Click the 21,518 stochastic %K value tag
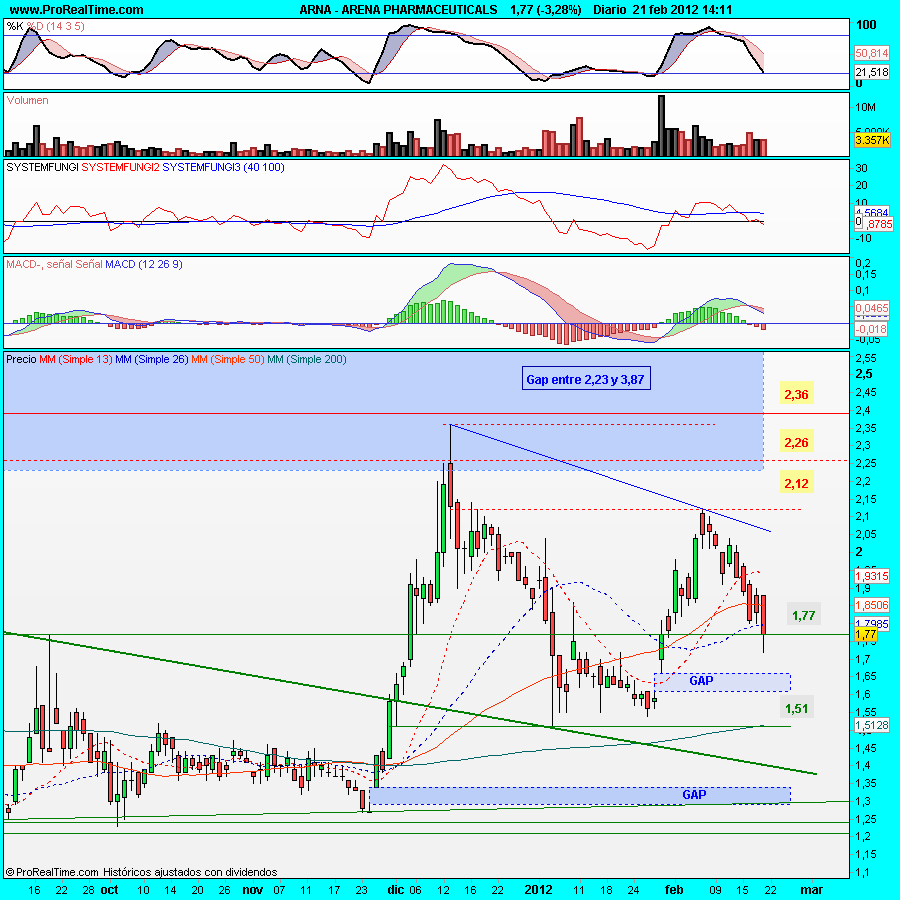Screen dimensions: 900x900 pyautogui.click(x=872, y=72)
